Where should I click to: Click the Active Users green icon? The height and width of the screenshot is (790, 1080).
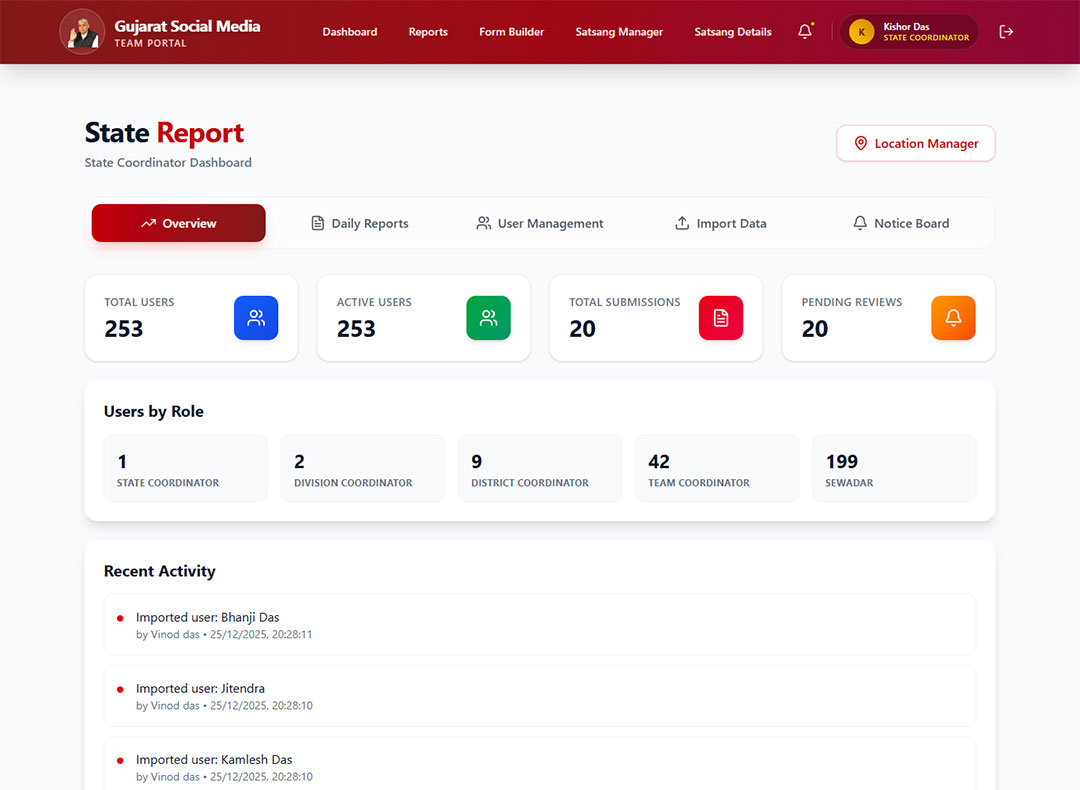click(x=488, y=317)
